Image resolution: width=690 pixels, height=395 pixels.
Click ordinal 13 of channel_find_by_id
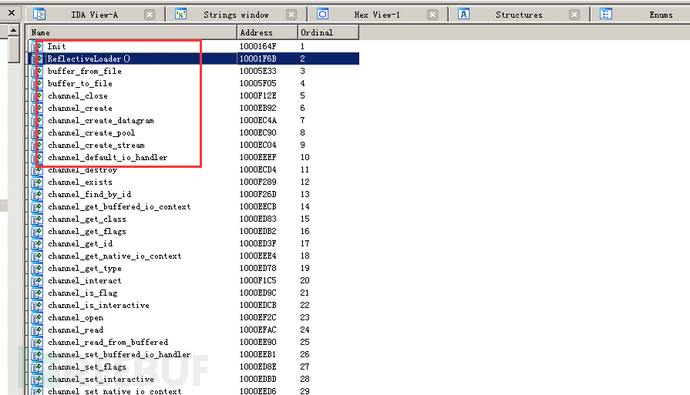pyautogui.click(x=305, y=194)
